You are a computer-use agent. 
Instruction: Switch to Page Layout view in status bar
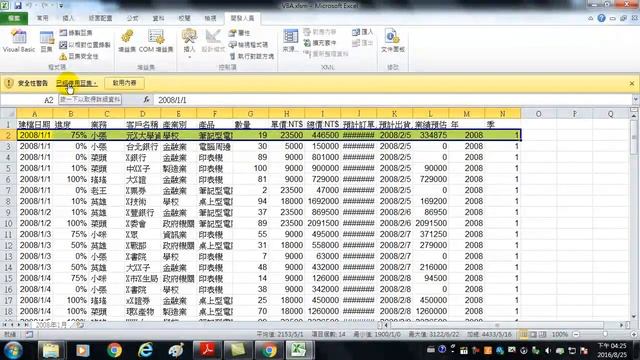(533, 334)
